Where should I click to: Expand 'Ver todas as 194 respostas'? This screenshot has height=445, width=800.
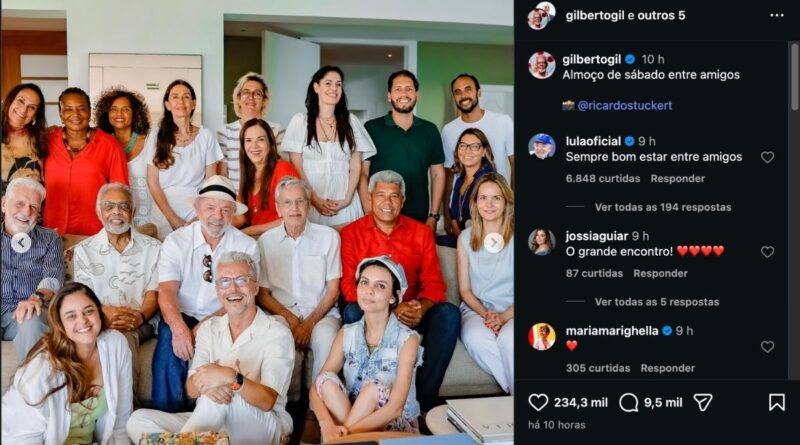click(663, 207)
